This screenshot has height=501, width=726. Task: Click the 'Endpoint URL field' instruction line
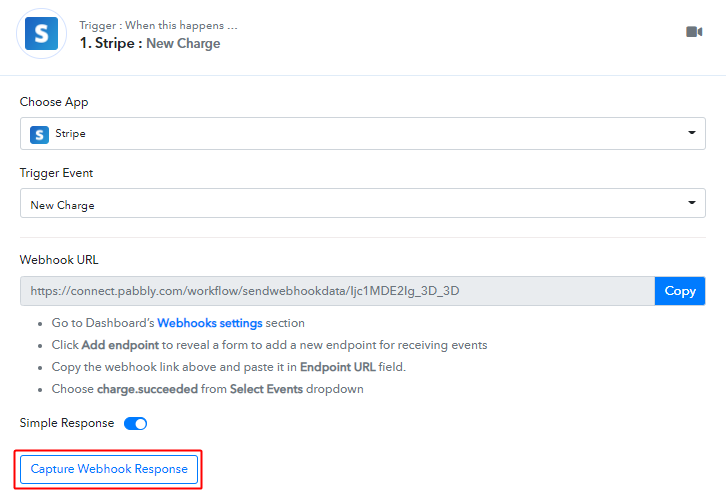click(x=228, y=367)
